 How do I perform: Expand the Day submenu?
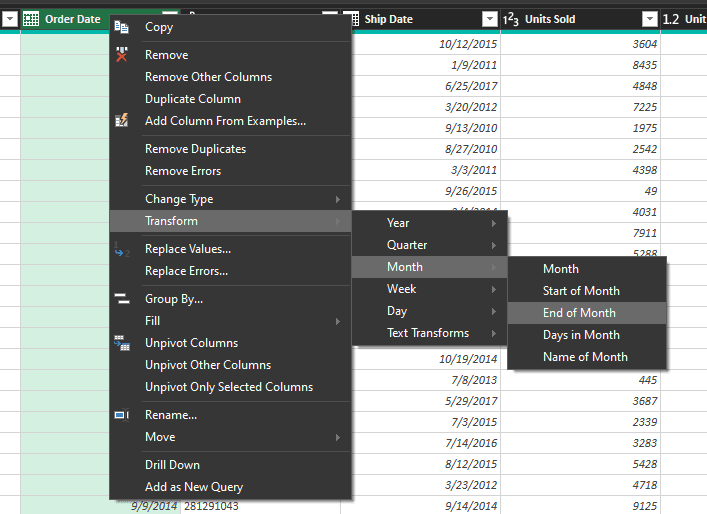pos(494,311)
